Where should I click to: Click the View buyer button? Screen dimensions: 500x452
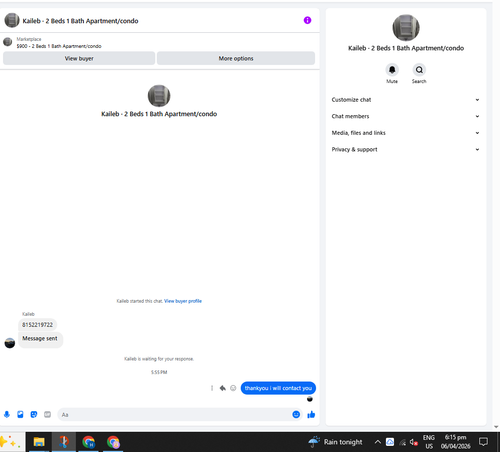point(79,58)
